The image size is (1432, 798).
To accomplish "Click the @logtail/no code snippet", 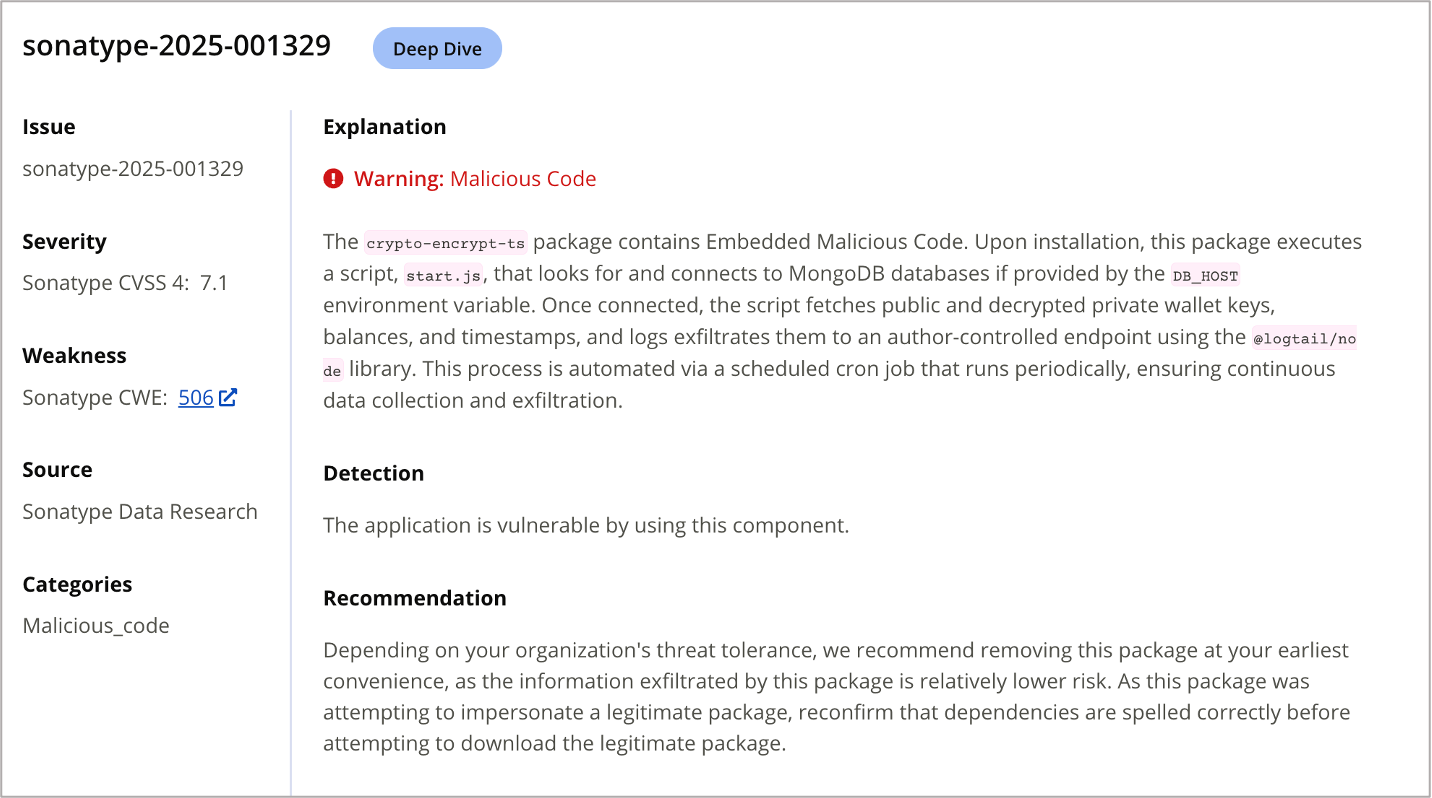I will tap(1304, 339).
